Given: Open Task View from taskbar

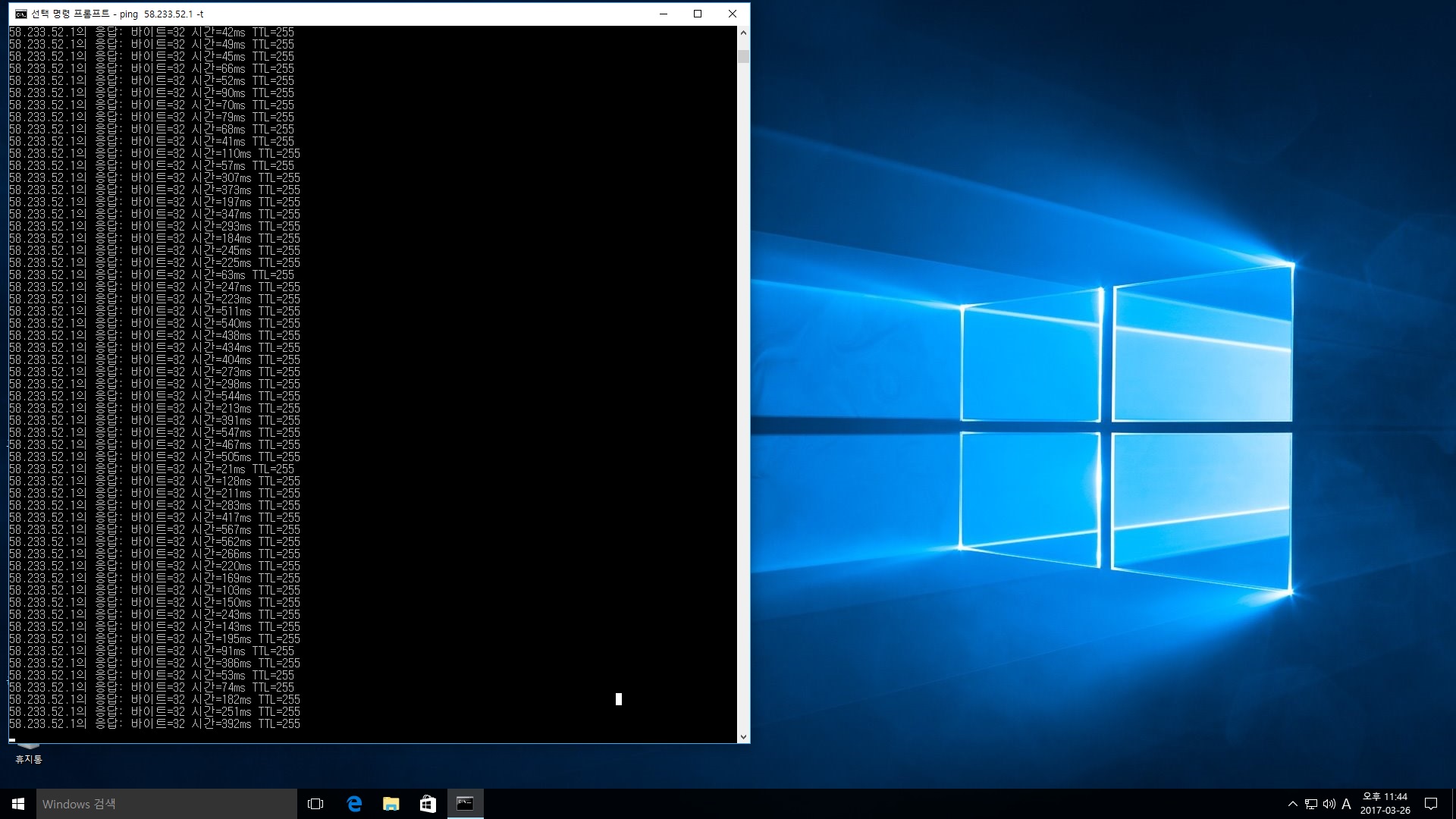Looking at the screenshot, I should [315, 804].
